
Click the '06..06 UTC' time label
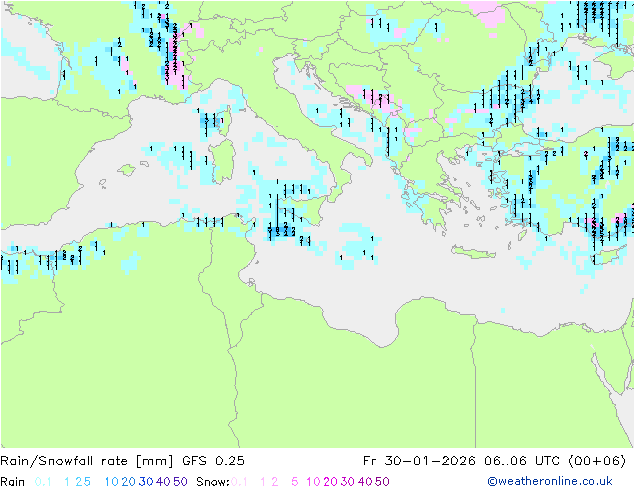(x=521, y=461)
